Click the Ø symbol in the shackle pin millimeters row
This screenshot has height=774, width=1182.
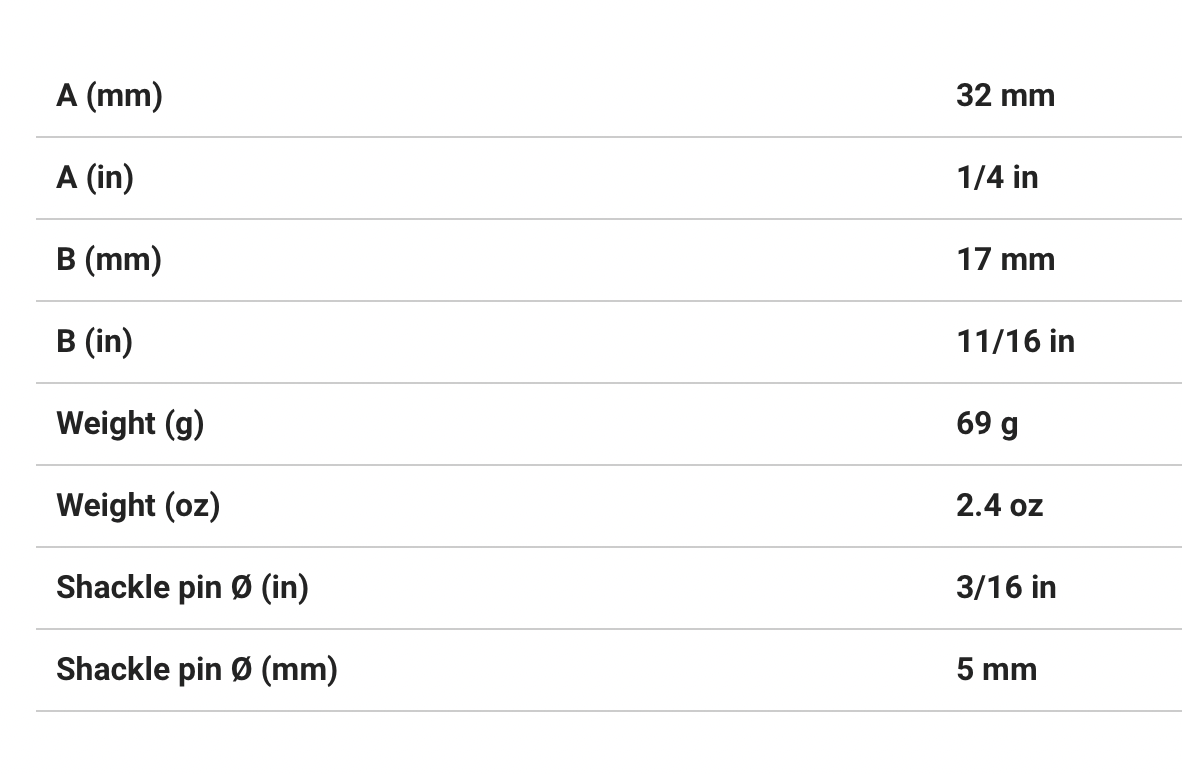[x=241, y=670]
